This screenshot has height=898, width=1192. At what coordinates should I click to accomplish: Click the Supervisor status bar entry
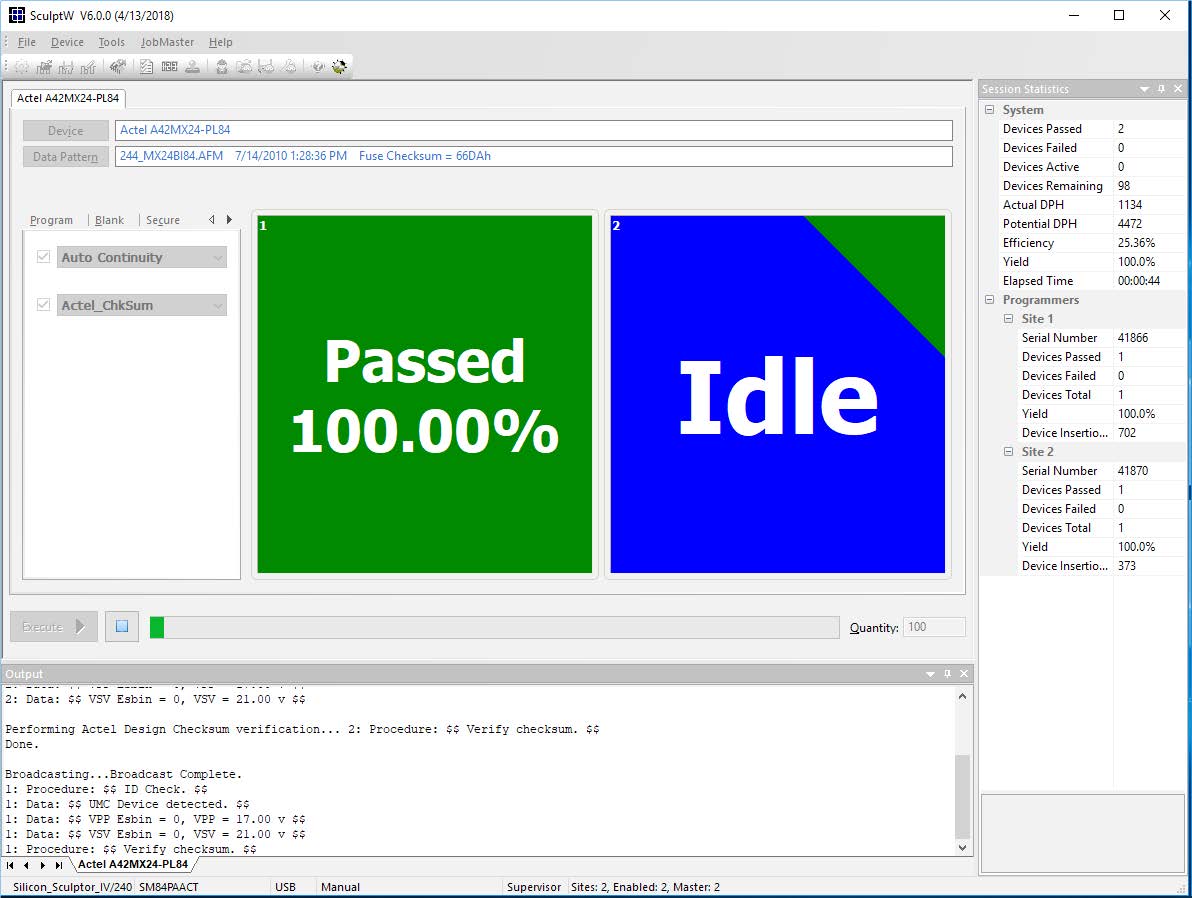pos(534,887)
